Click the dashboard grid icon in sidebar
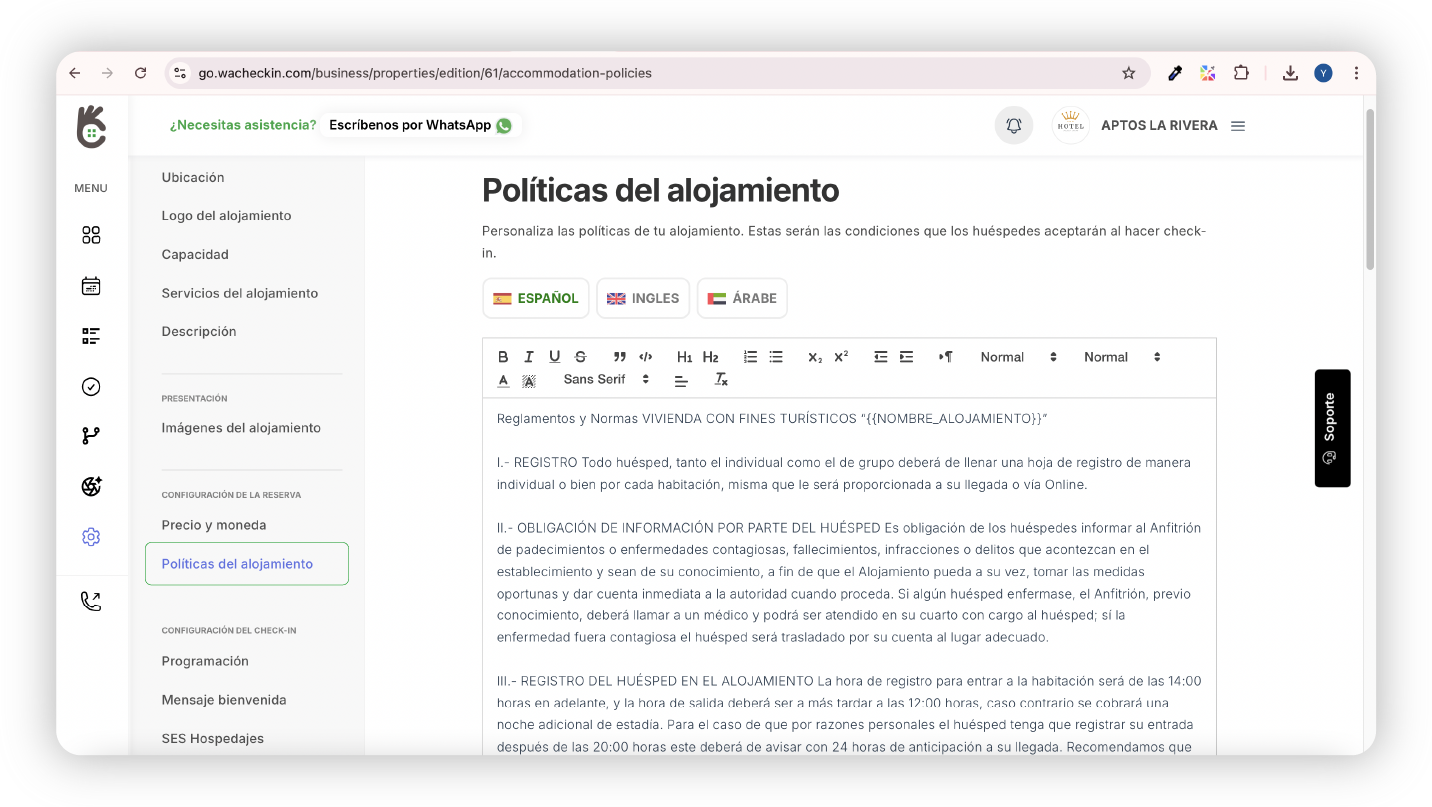Screen dimensions: 1432x807 [x=91, y=235]
